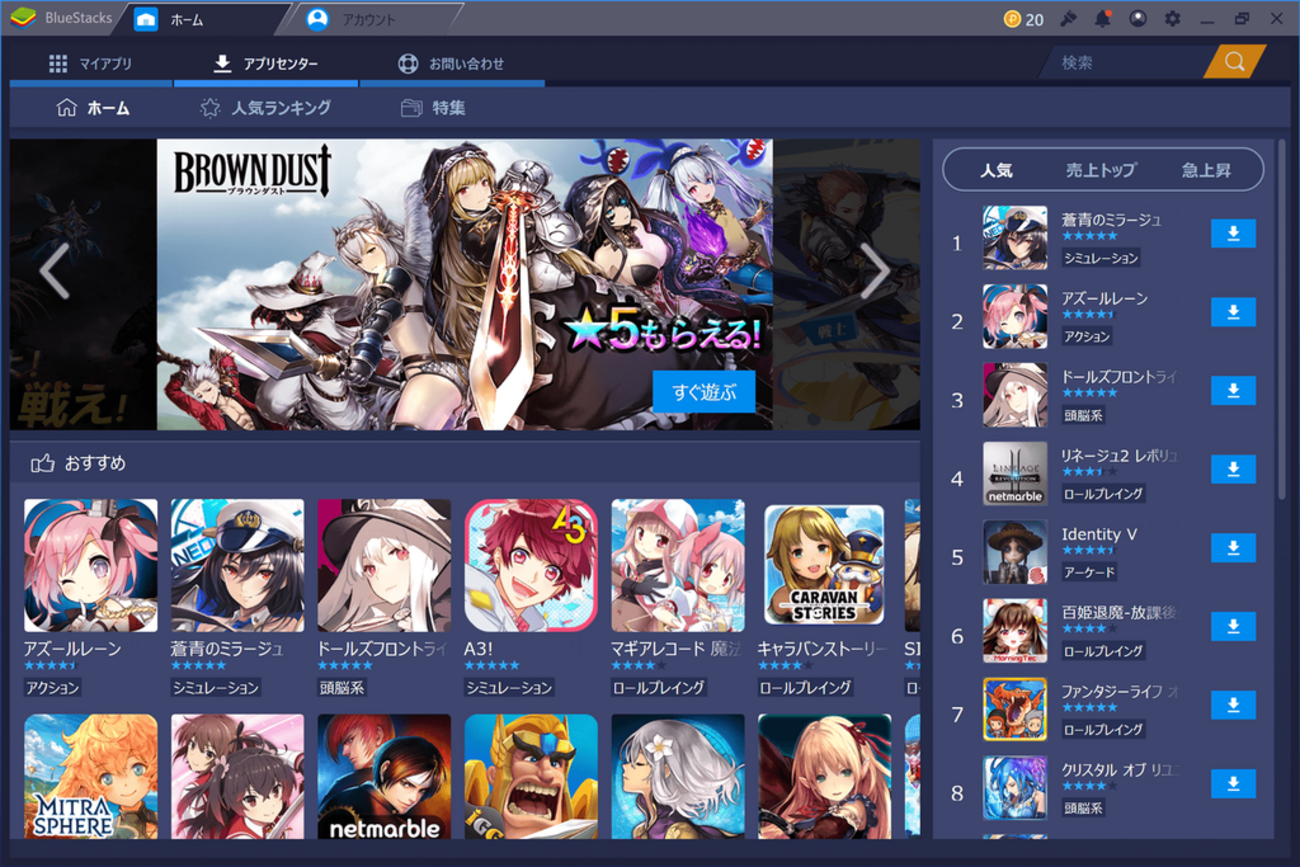The image size is (1300, 867).
Task: Click the gold coin balance showing 20
Action: pos(1023,19)
